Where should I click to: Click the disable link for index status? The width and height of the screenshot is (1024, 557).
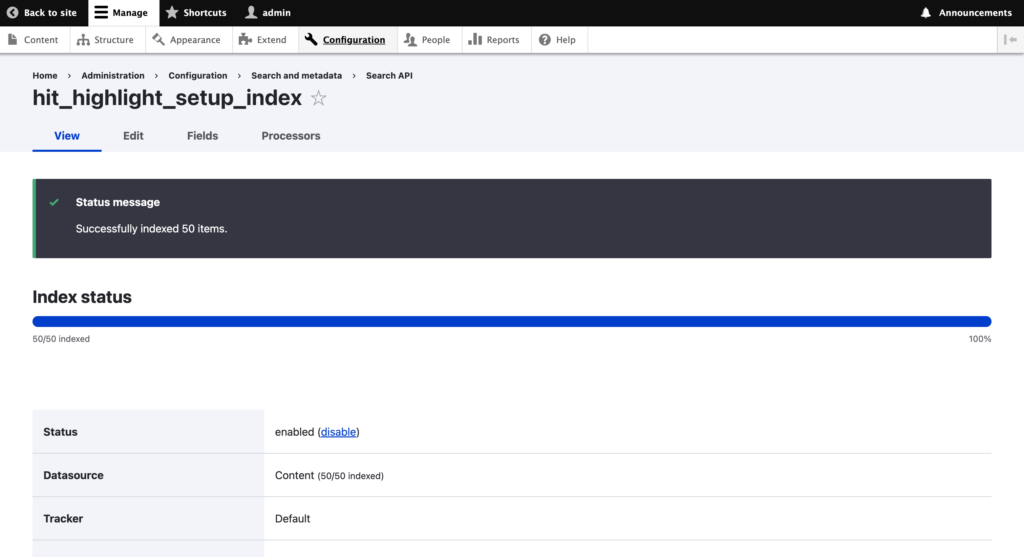point(338,432)
